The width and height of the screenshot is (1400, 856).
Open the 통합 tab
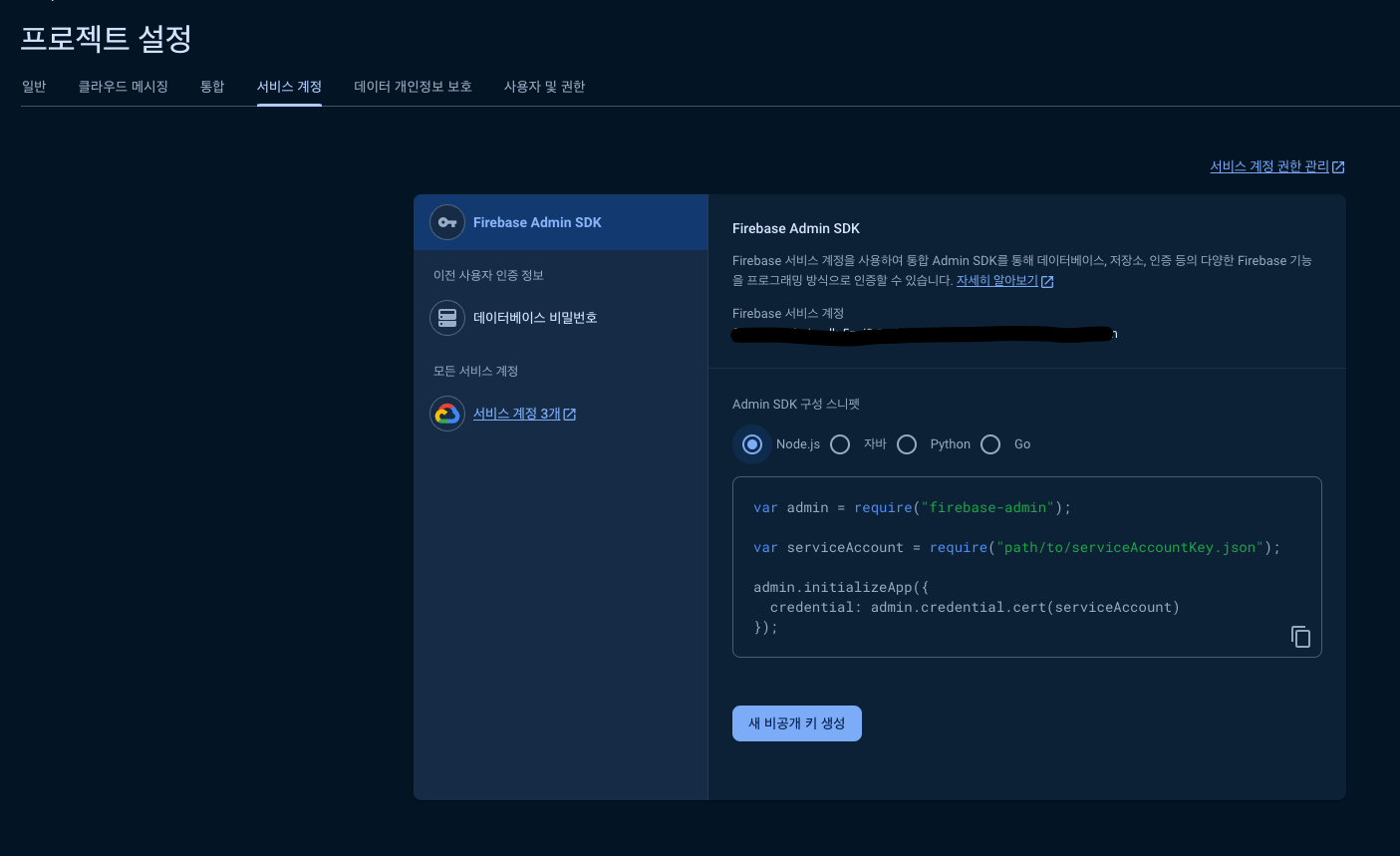pyautogui.click(x=212, y=87)
